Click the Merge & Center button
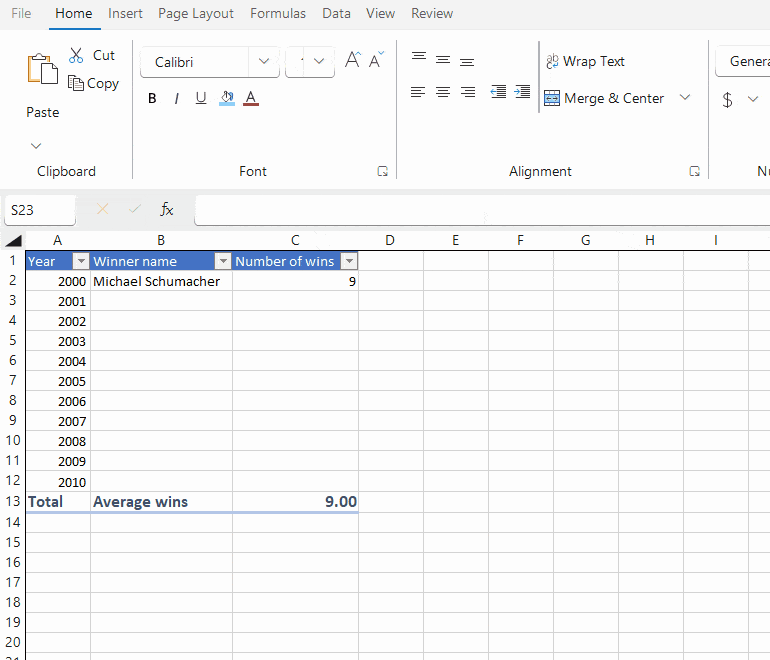Image resolution: width=770 pixels, height=660 pixels. tap(604, 98)
